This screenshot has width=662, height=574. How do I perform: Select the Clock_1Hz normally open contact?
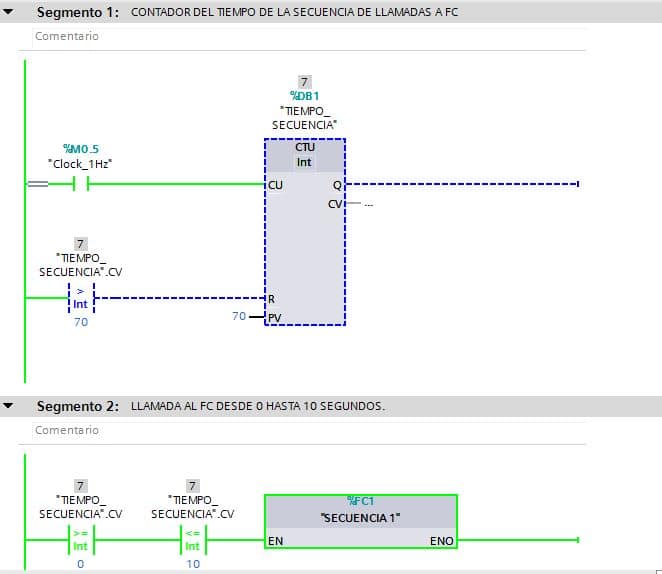tap(80, 184)
